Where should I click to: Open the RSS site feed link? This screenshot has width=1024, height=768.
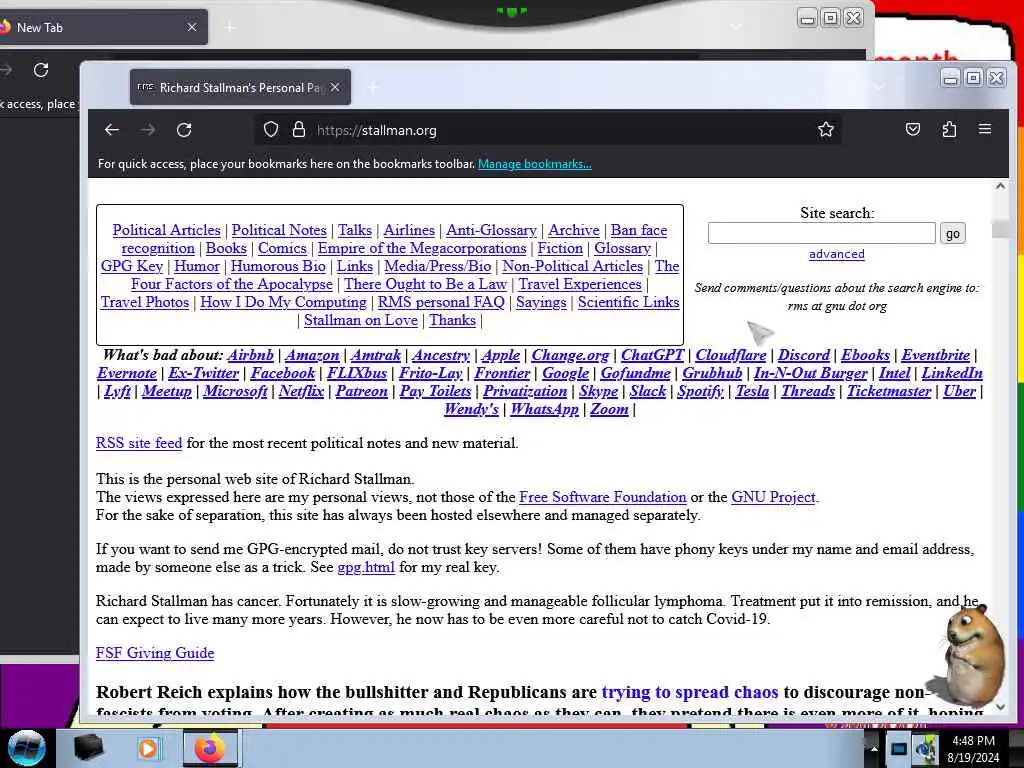click(139, 443)
